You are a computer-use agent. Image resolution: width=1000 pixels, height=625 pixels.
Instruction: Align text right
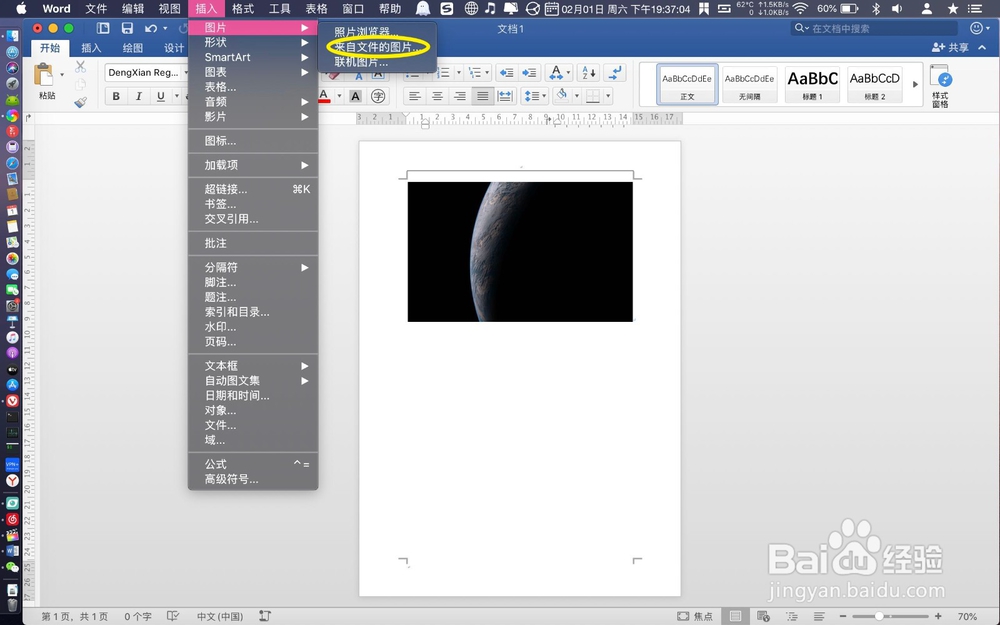pos(460,96)
